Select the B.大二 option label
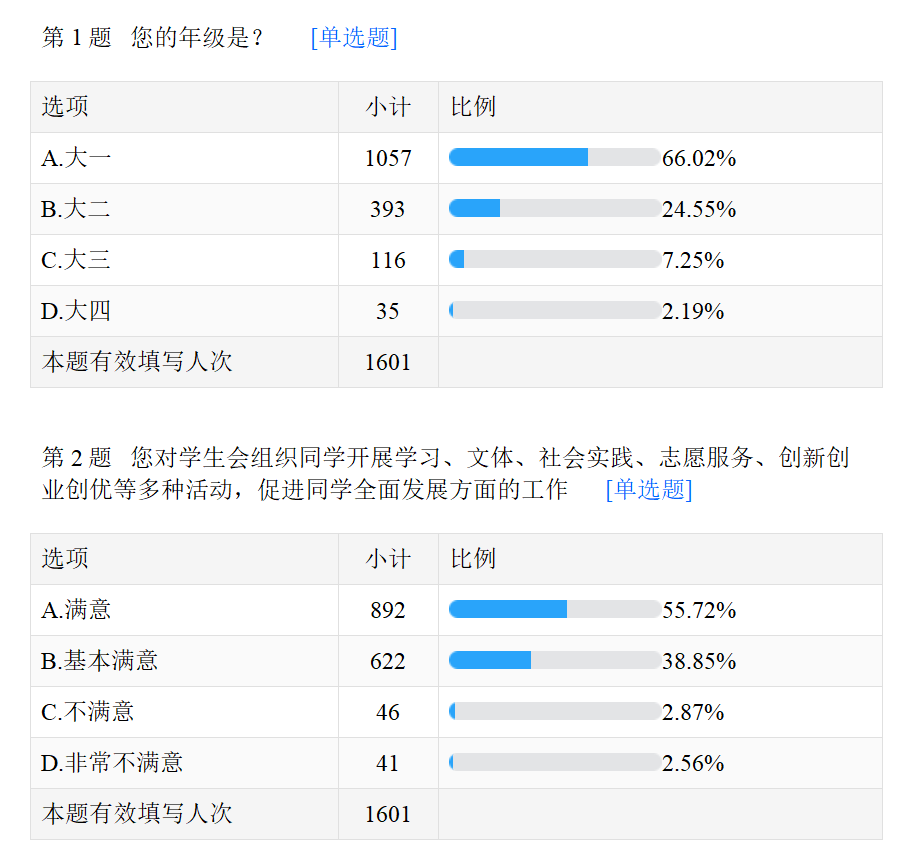The image size is (917, 841). pos(76,209)
